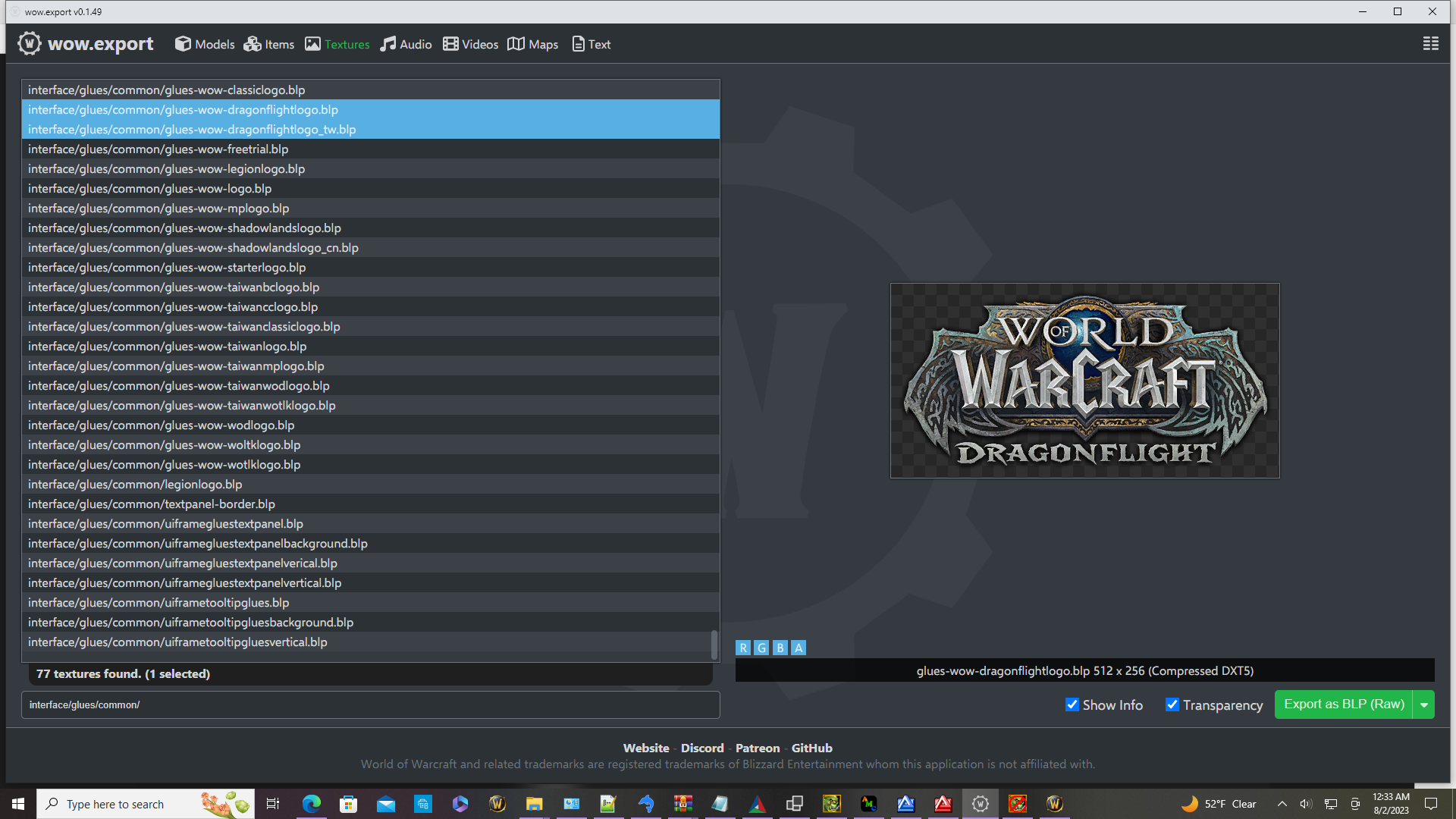Open the Models tab

(x=205, y=44)
